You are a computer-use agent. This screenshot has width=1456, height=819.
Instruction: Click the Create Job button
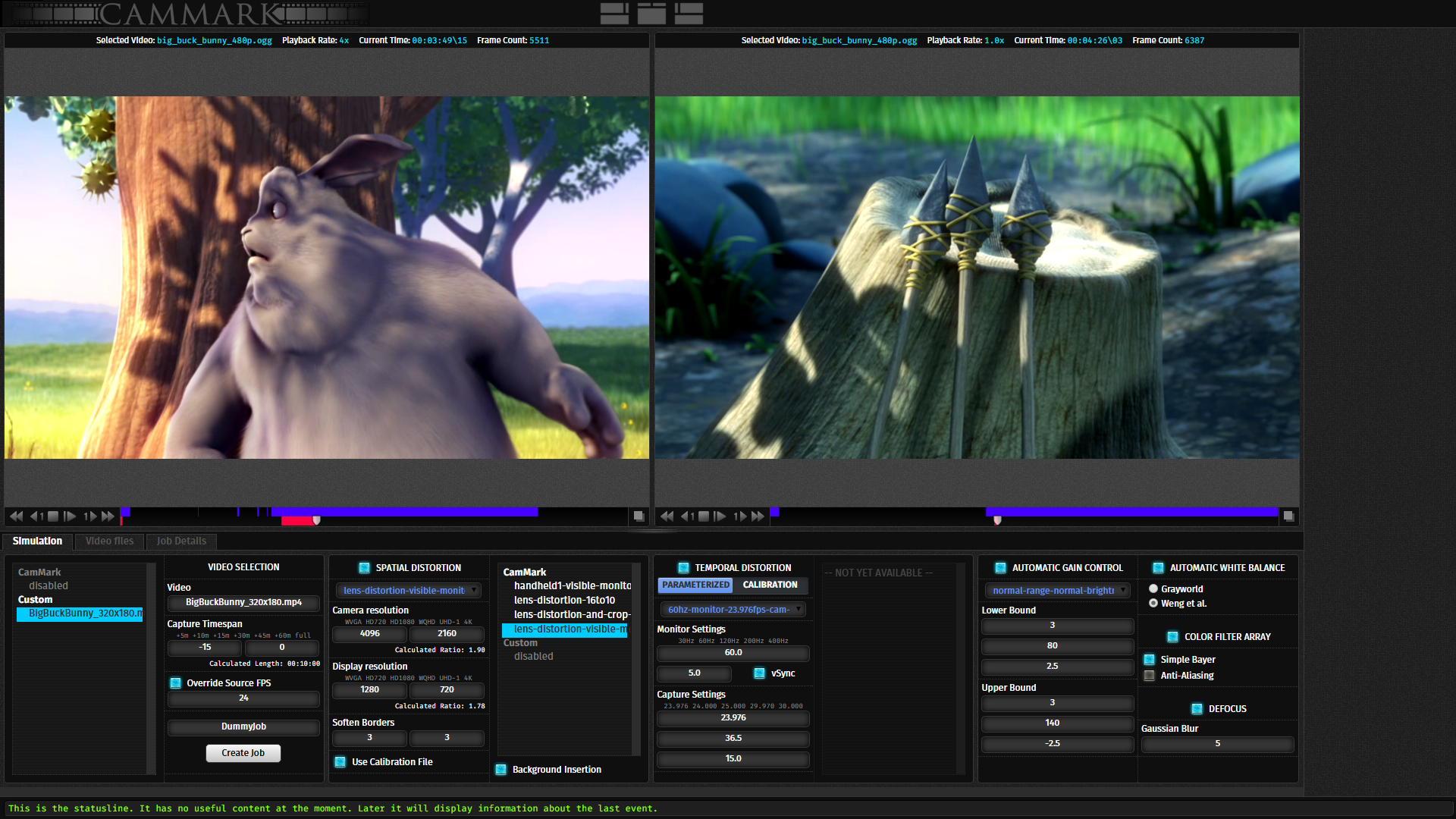point(243,752)
